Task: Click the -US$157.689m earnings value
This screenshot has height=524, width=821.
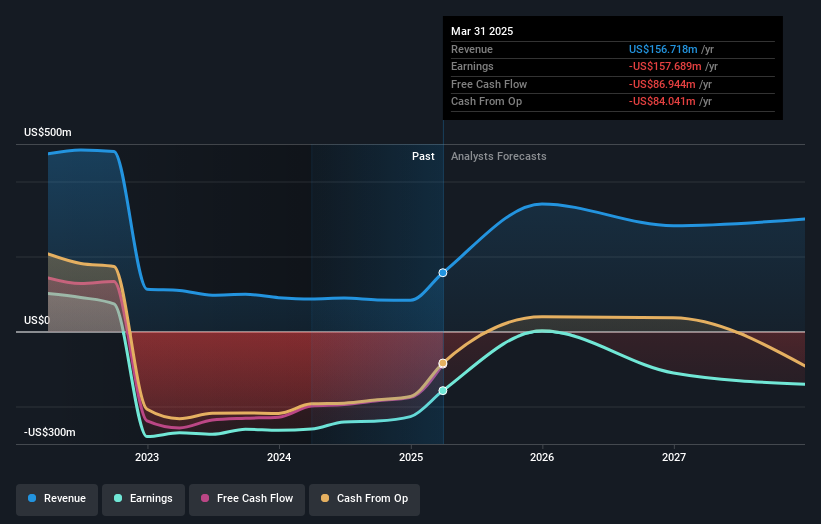Action: [x=665, y=66]
